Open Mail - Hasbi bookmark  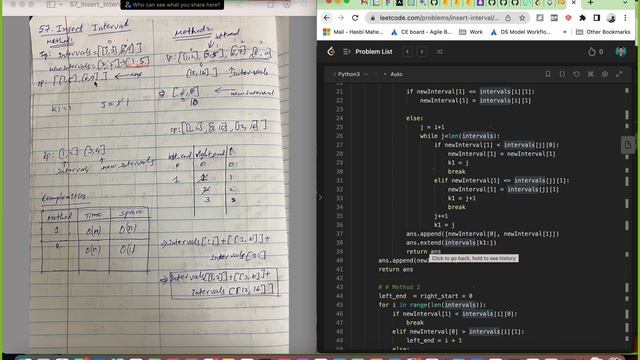(x=353, y=32)
